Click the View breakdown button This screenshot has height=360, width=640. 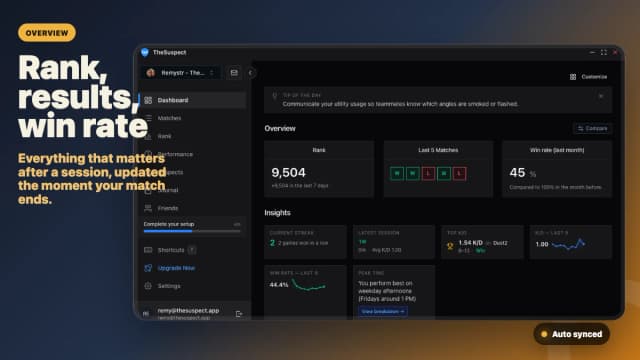click(x=383, y=311)
